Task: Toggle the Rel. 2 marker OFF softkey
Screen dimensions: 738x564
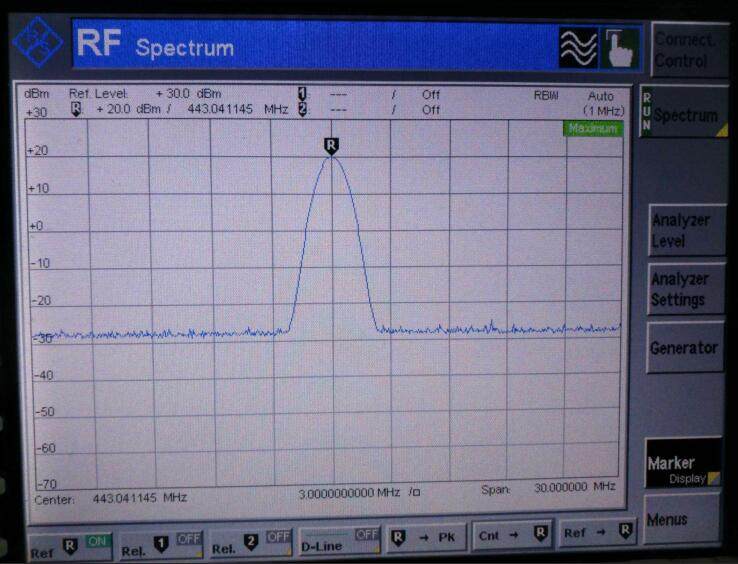Action: pyautogui.click(x=251, y=543)
